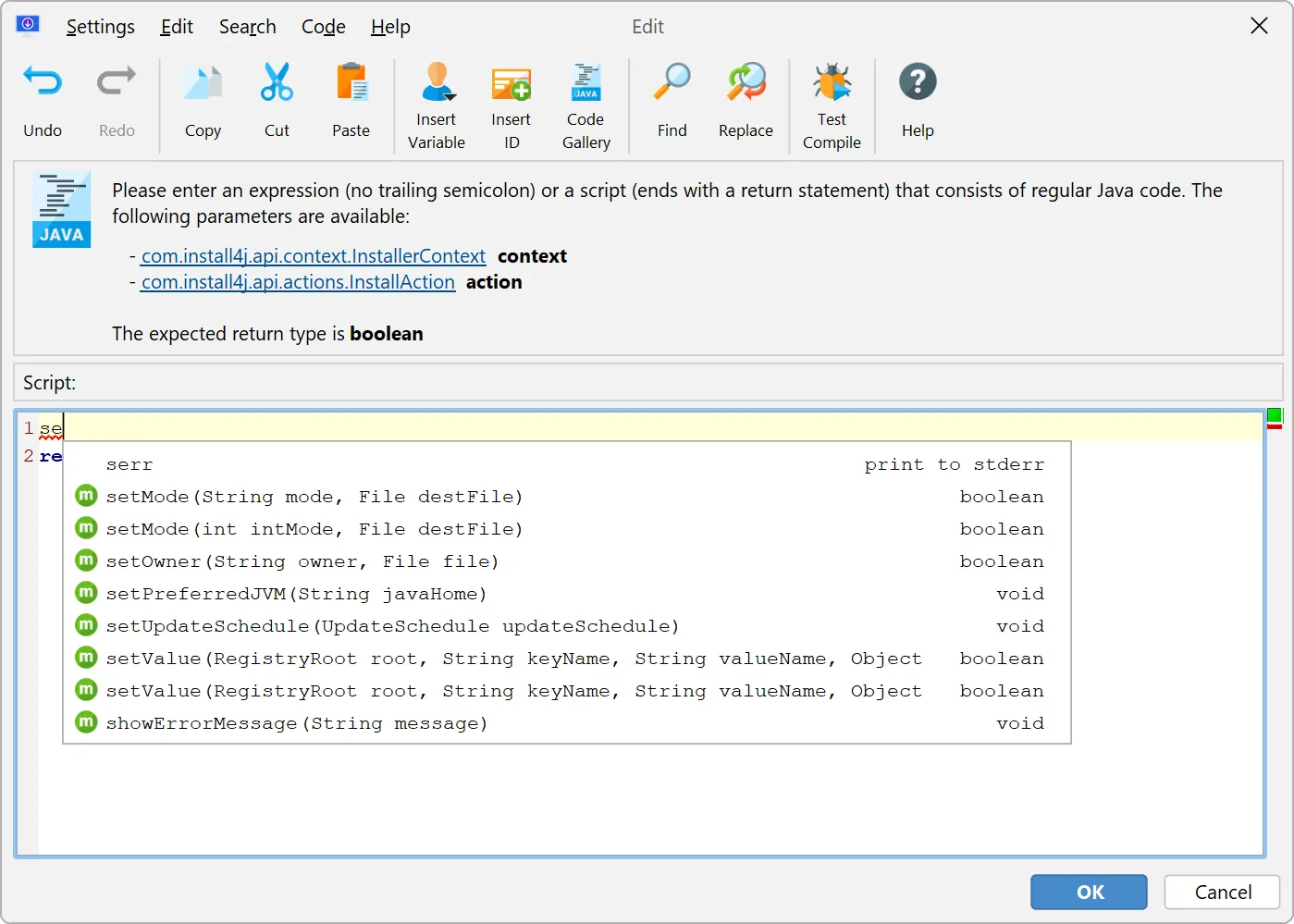Select setOwner(String owner, File file) completion

[567, 561]
